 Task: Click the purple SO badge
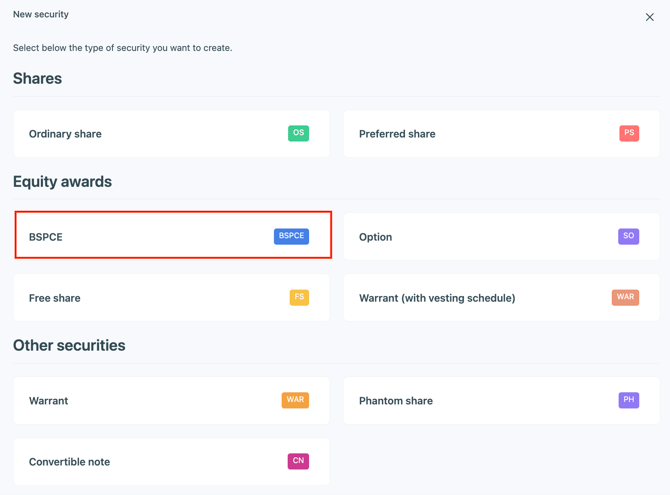(x=628, y=236)
